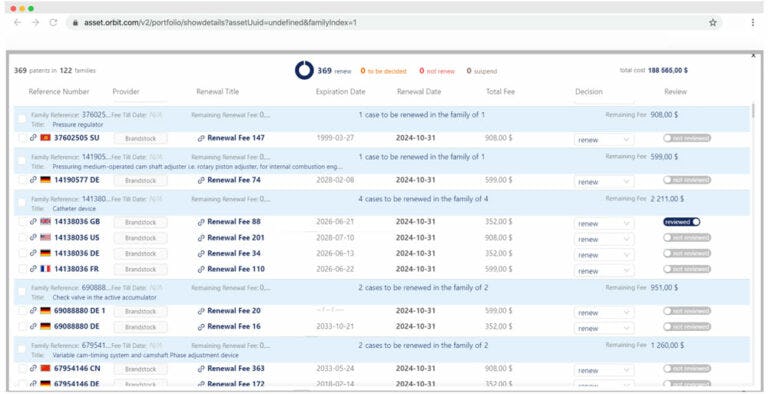This screenshot has height=394, width=768.
Task: Reload the page with refresh icon
Action: 53,23
